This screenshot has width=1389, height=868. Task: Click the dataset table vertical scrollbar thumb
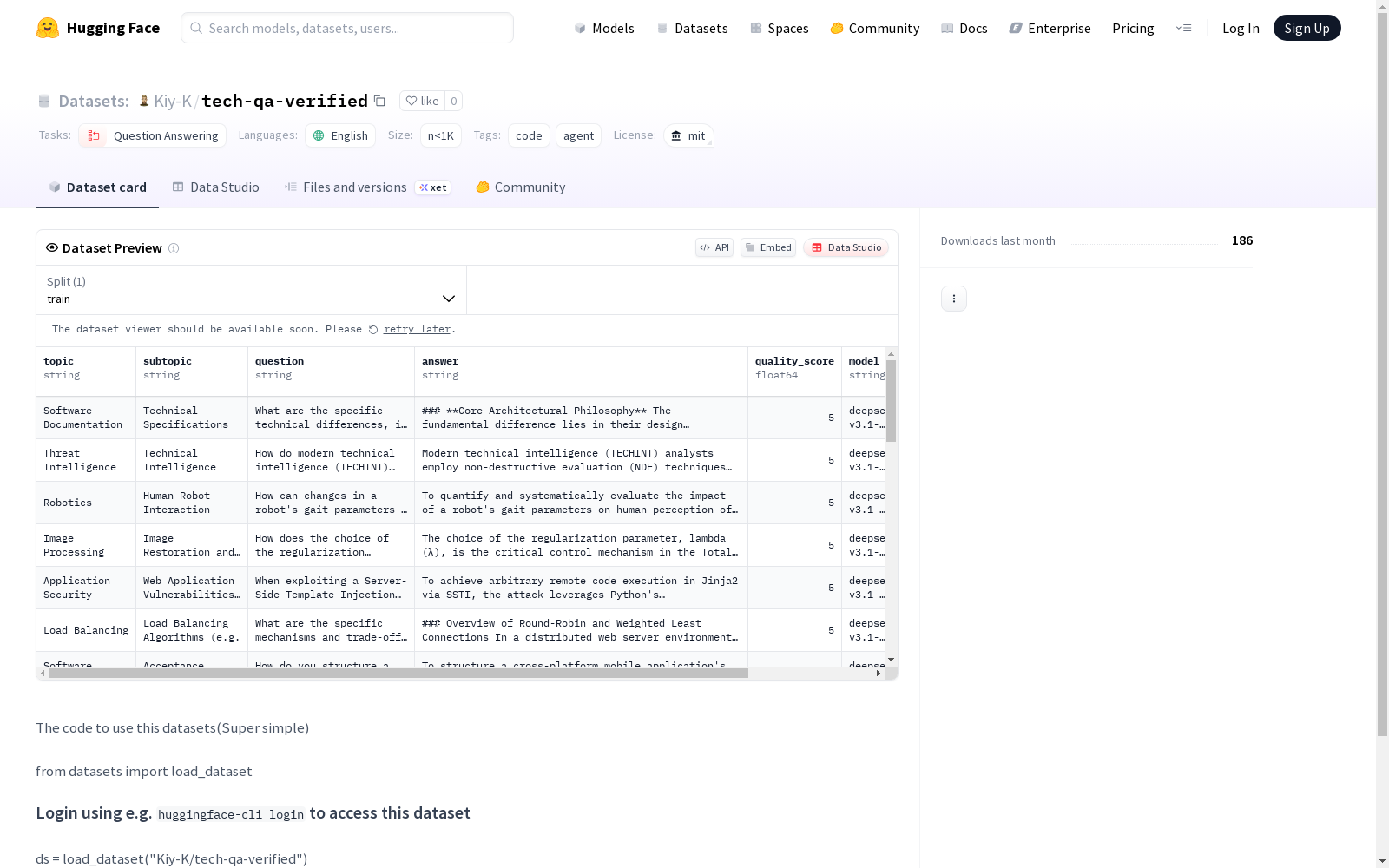click(892, 400)
